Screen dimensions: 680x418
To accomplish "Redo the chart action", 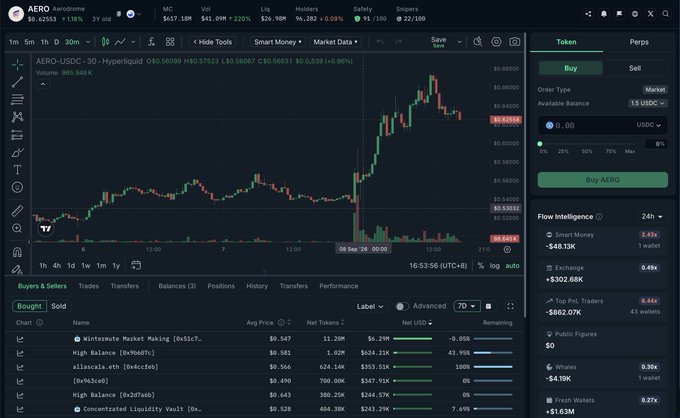I will pyautogui.click(x=398, y=42).
